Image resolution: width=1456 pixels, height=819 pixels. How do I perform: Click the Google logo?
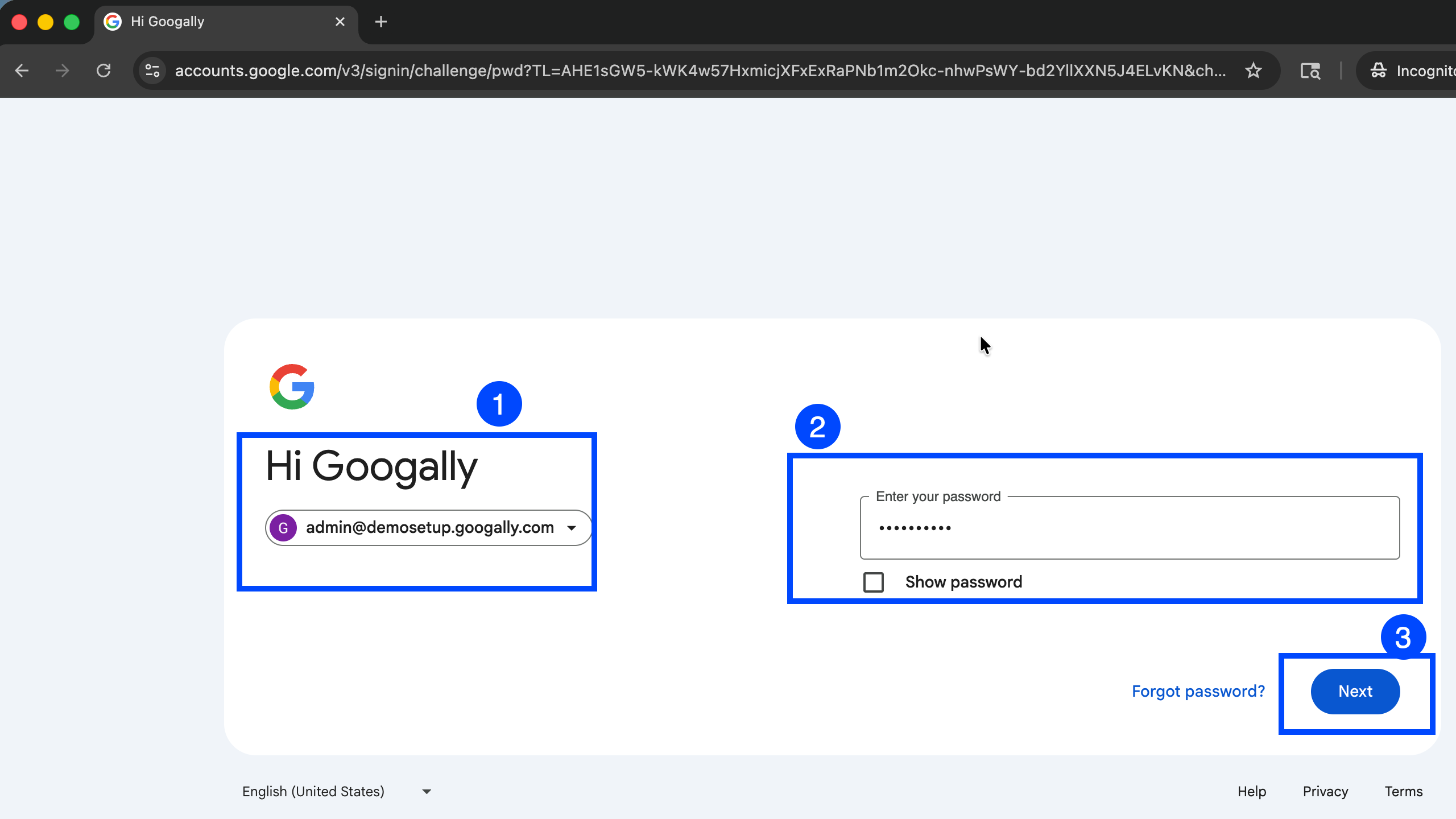click(292, 387)
